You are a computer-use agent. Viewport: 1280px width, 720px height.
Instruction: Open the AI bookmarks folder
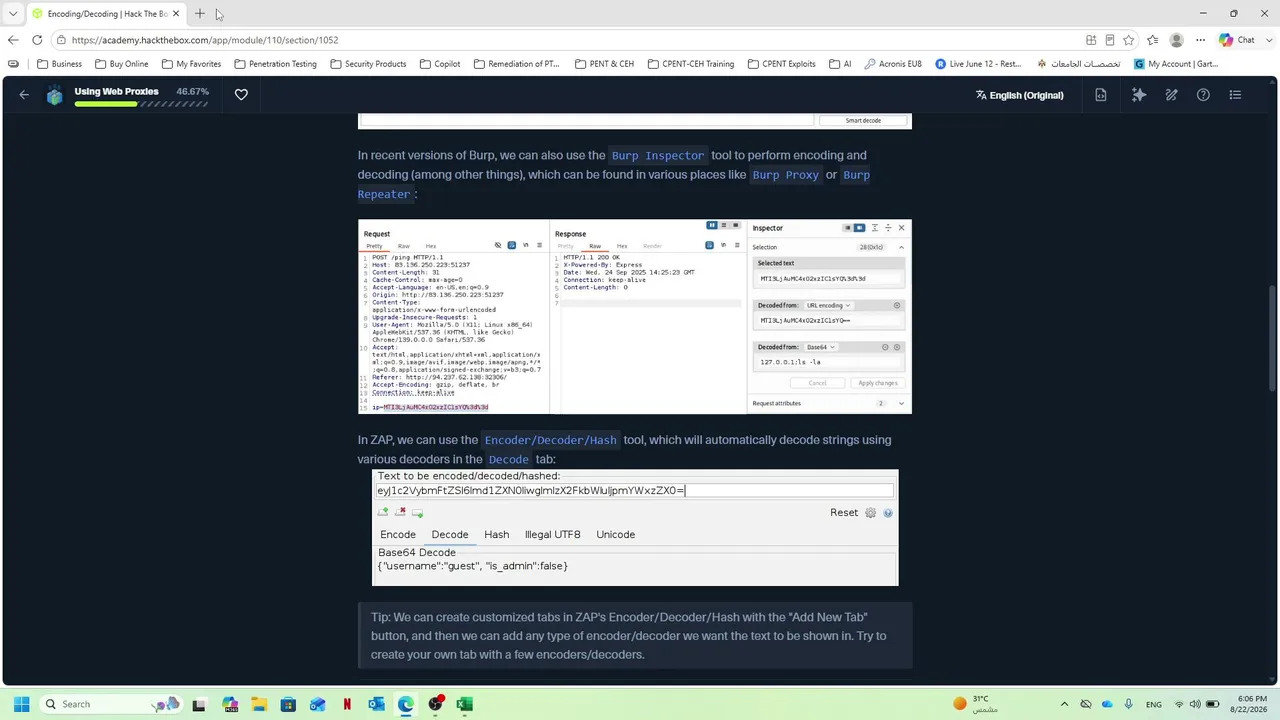click(840, 64)
